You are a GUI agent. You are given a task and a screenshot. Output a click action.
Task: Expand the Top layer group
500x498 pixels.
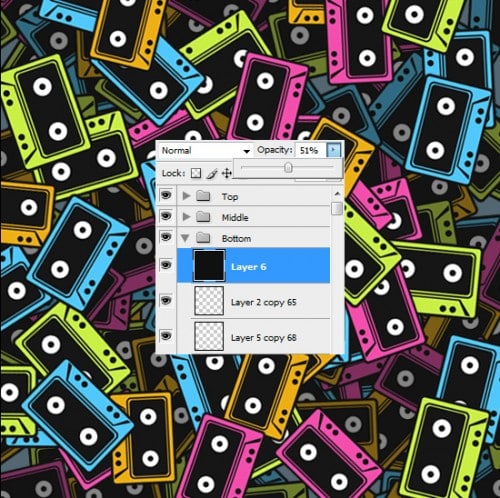coord(186,196)
